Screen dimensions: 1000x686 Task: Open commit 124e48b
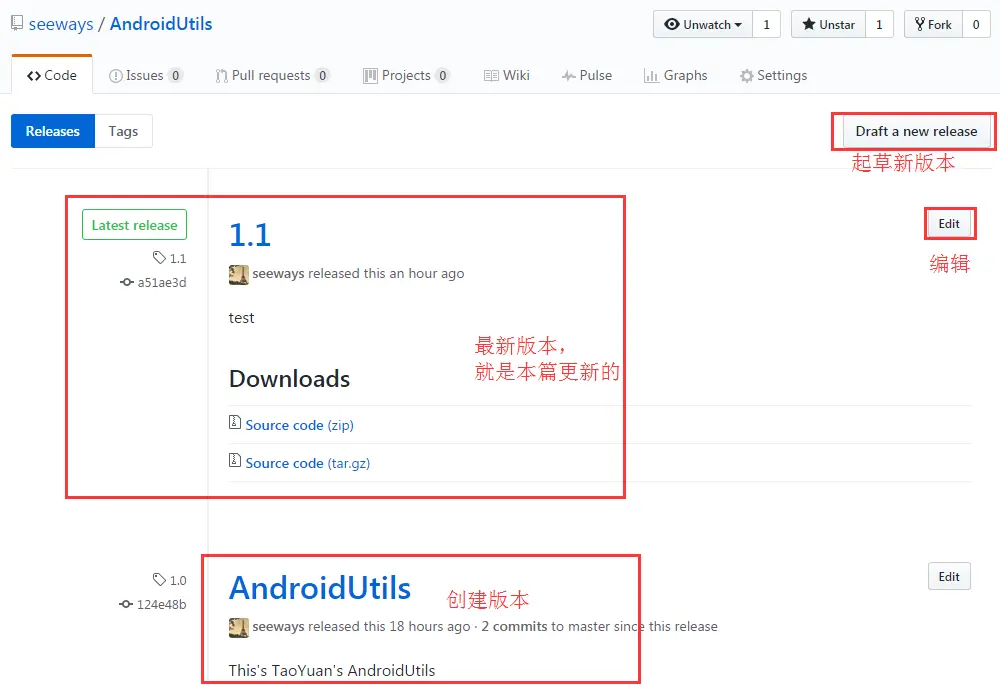(161, 604)
